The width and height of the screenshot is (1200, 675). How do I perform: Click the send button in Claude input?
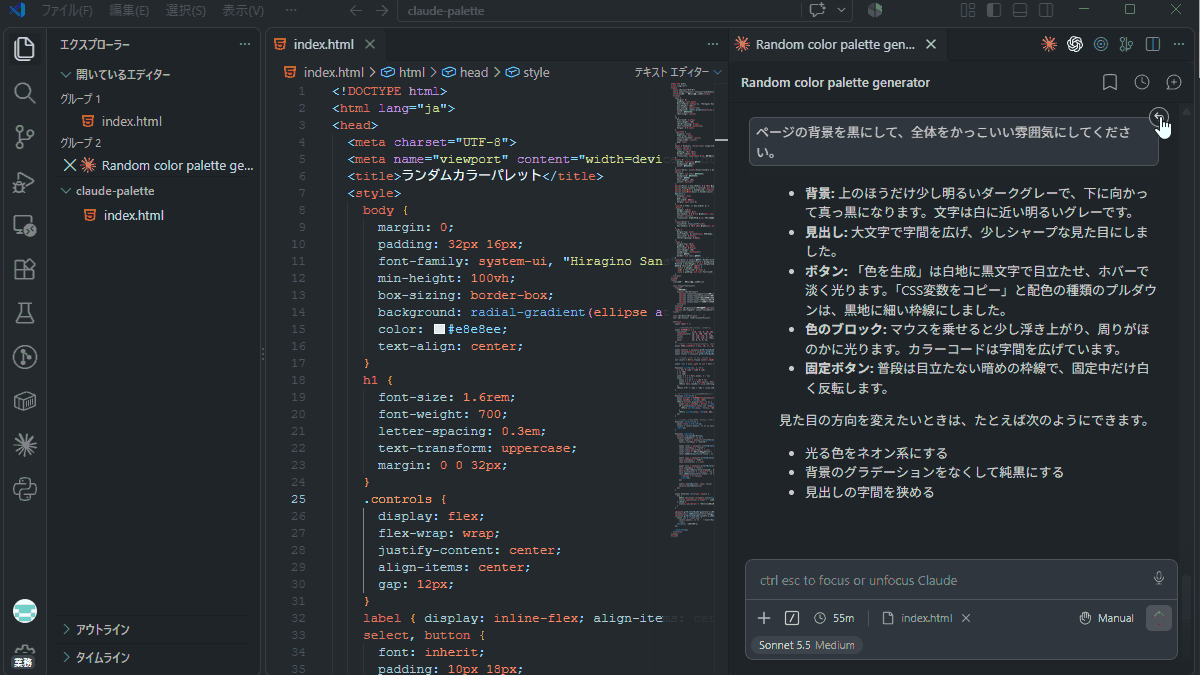pyautogui.click(x=1159, y=618)
